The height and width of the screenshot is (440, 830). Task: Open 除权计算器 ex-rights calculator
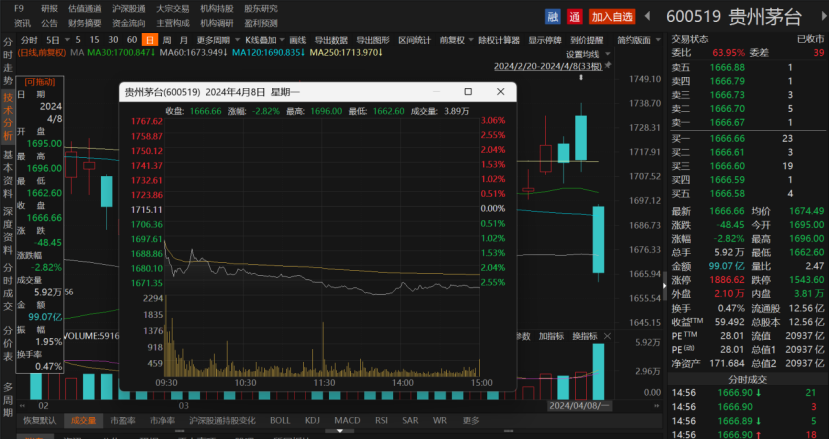pyautogui.click(x=499, y=40)
